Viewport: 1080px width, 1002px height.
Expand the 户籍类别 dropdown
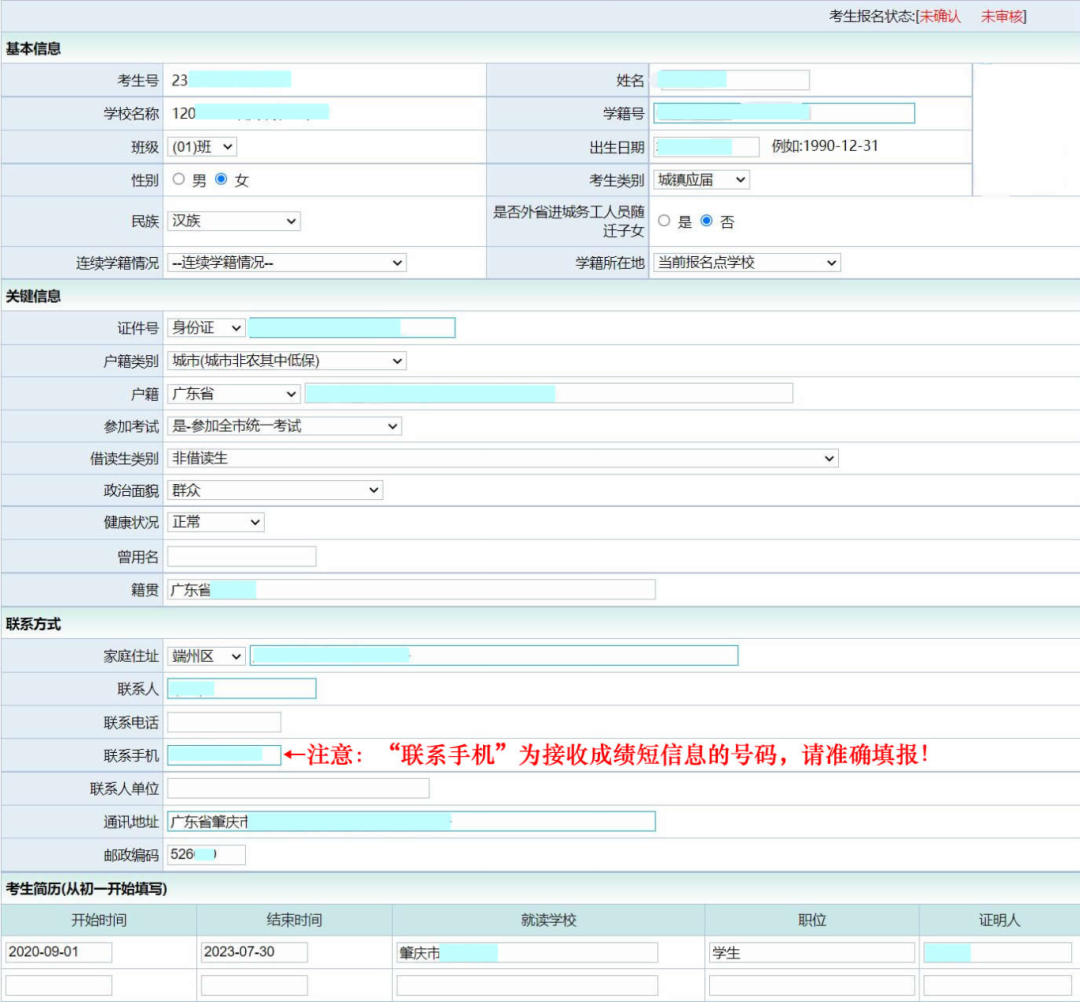(x=286, y=360)
